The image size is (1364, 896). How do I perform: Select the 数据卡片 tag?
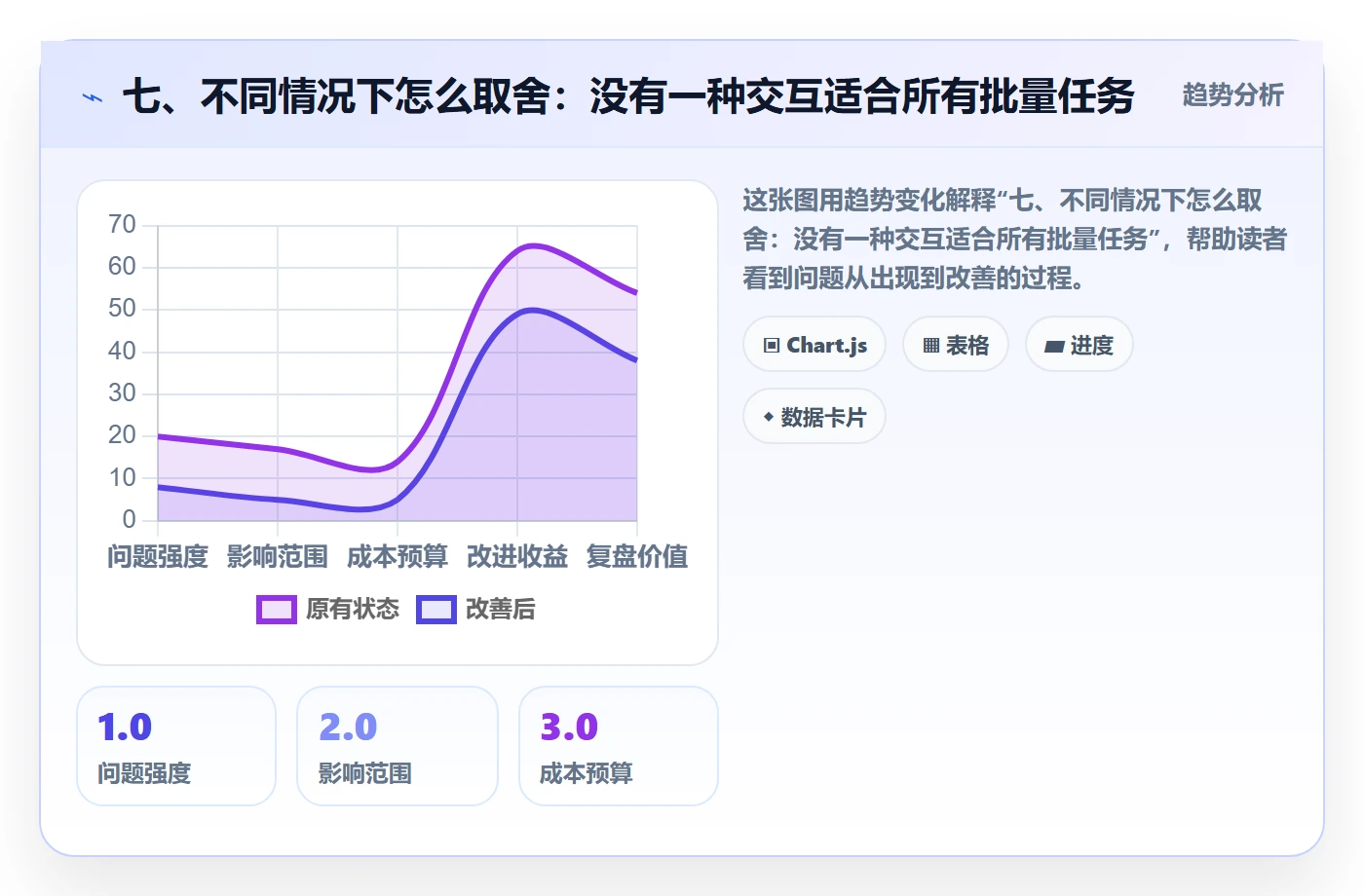point(815,417)
